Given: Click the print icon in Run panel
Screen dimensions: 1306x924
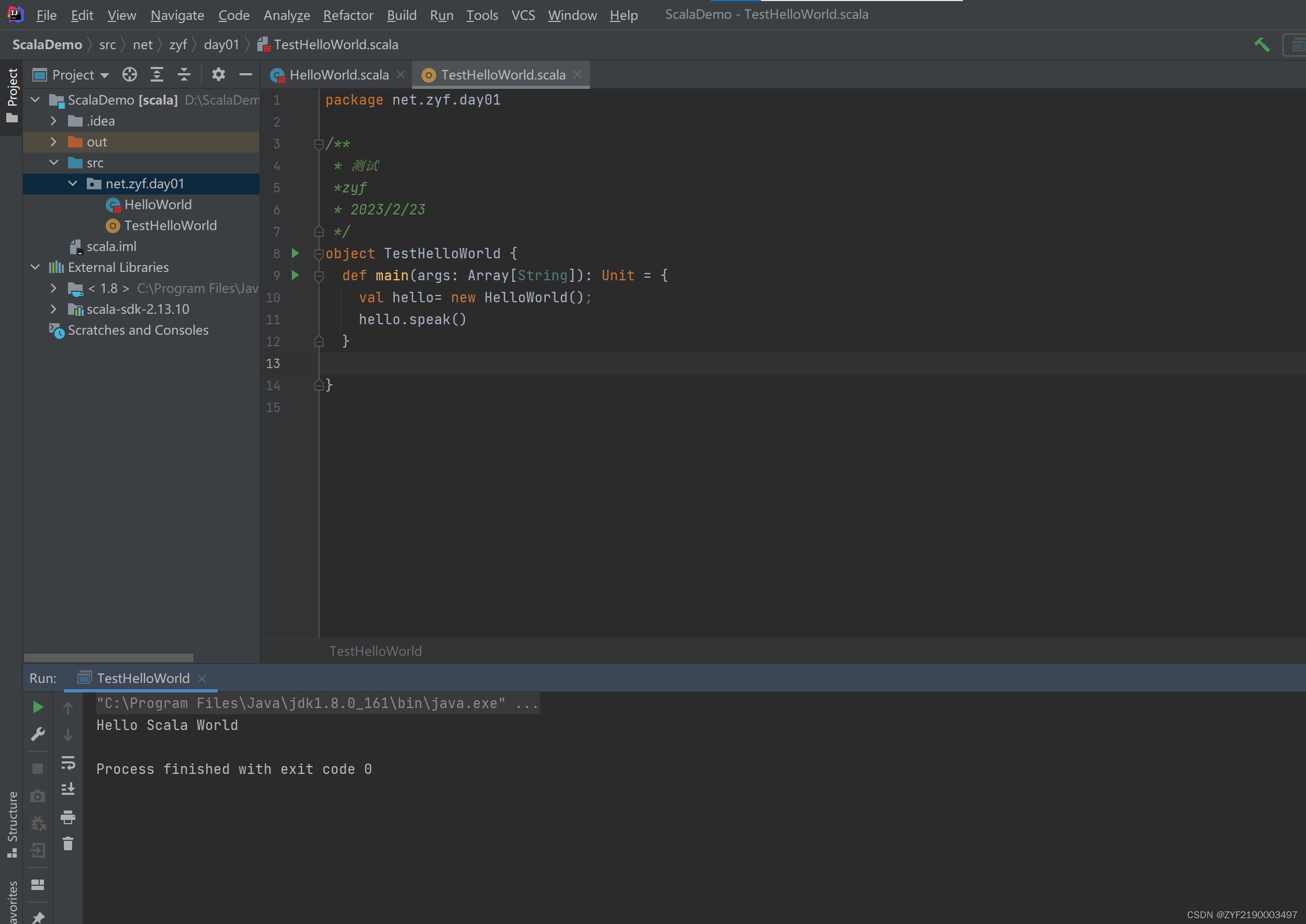Looking at the screenshot, I should click(67, 818).
